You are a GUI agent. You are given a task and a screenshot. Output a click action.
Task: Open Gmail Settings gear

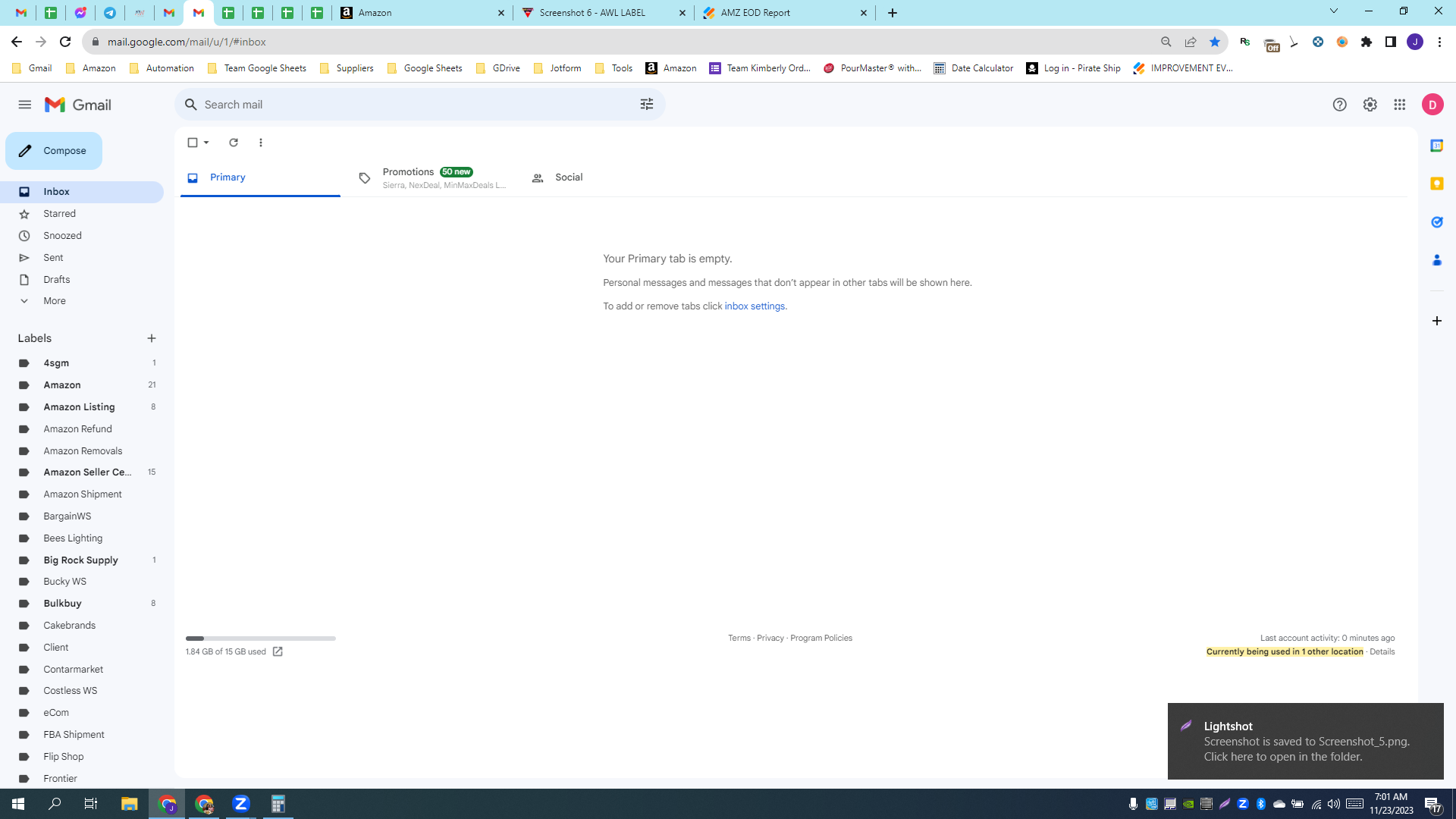tap(1370, 105)
